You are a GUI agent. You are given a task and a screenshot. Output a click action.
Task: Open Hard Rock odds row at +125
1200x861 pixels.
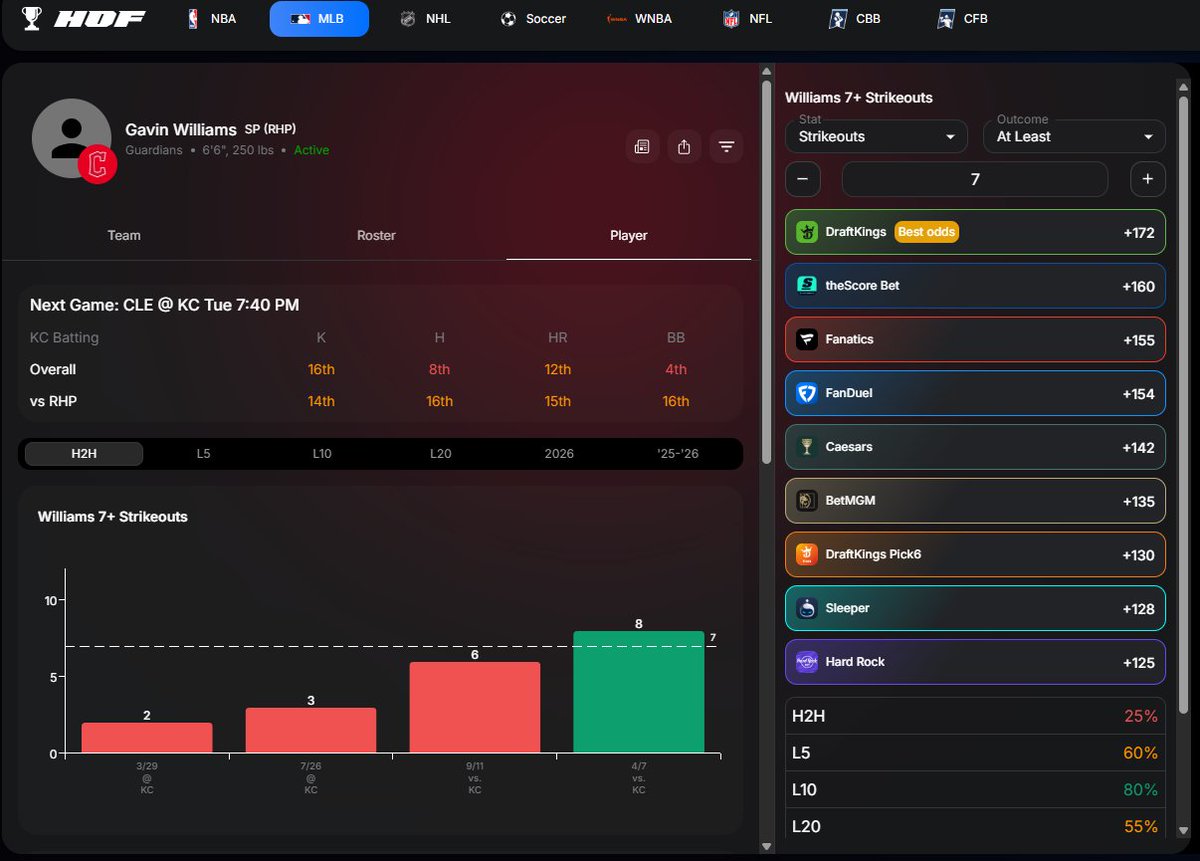[975, 662]
